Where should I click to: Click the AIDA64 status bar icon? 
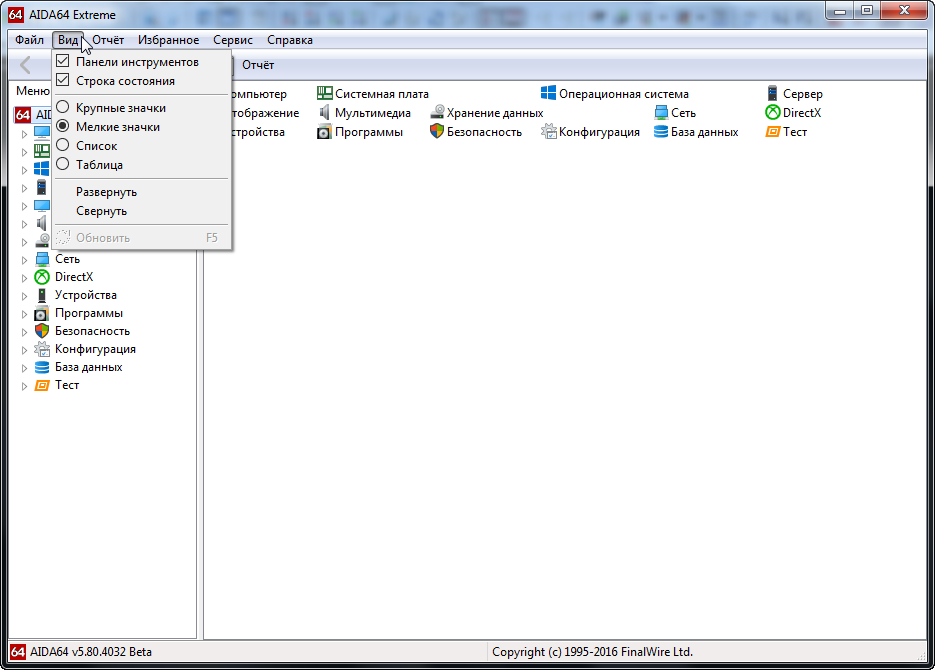click(x=18, y=652)
